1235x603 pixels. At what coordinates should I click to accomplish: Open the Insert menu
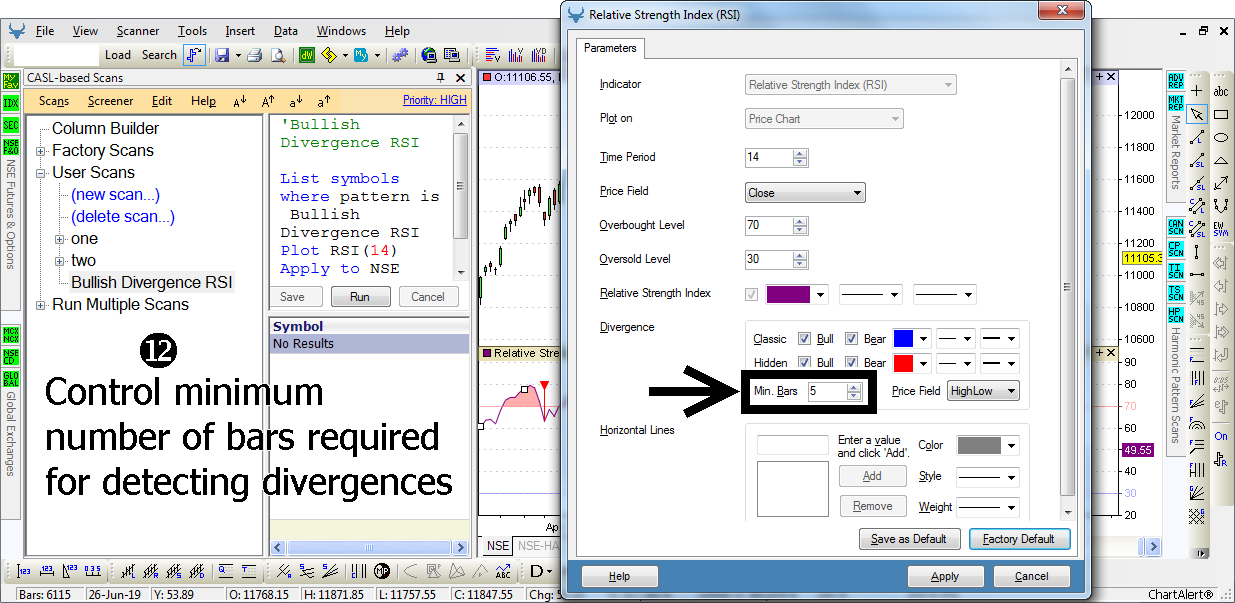[240, 31]
